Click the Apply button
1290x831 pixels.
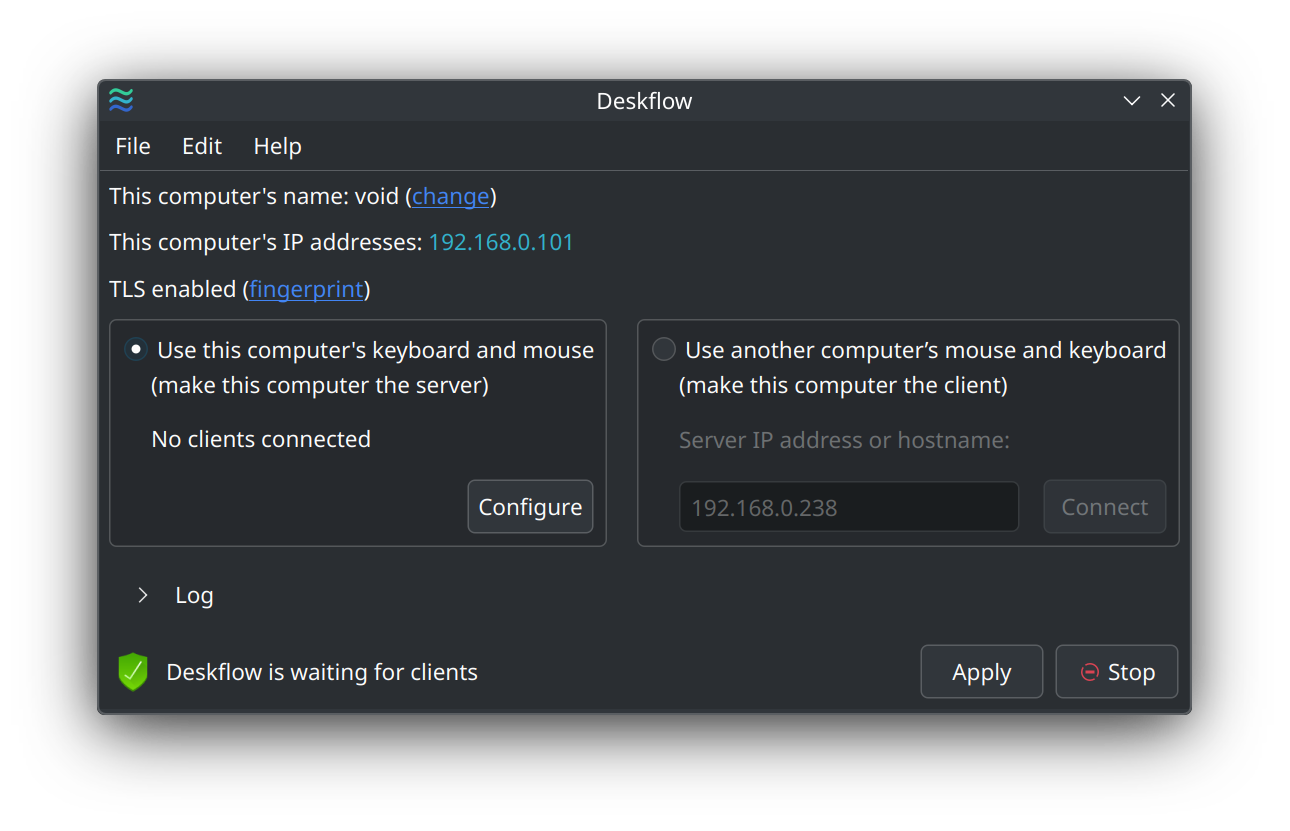[982, 672]
